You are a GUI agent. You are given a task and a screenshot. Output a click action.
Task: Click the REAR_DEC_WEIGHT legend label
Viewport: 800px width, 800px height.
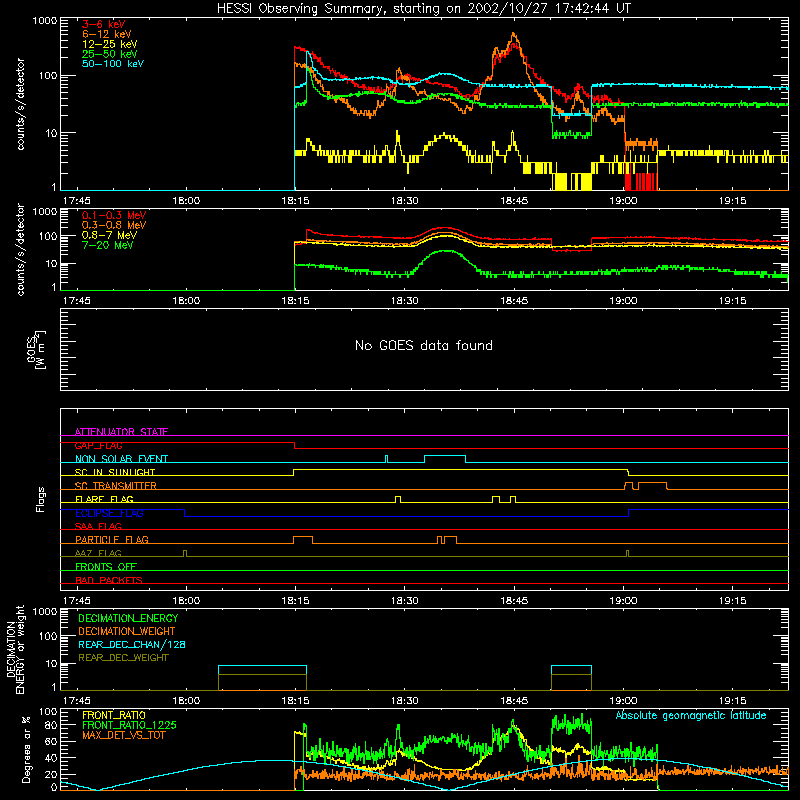point(123,658)
